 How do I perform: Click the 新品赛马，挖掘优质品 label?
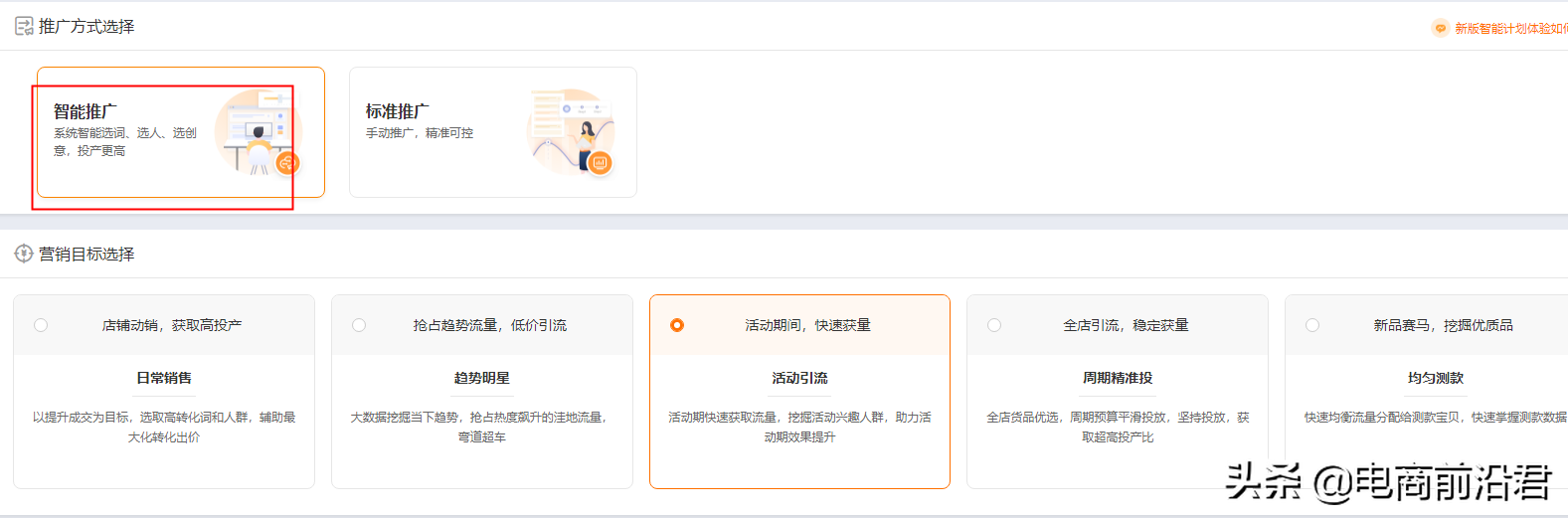[1444, 325]
